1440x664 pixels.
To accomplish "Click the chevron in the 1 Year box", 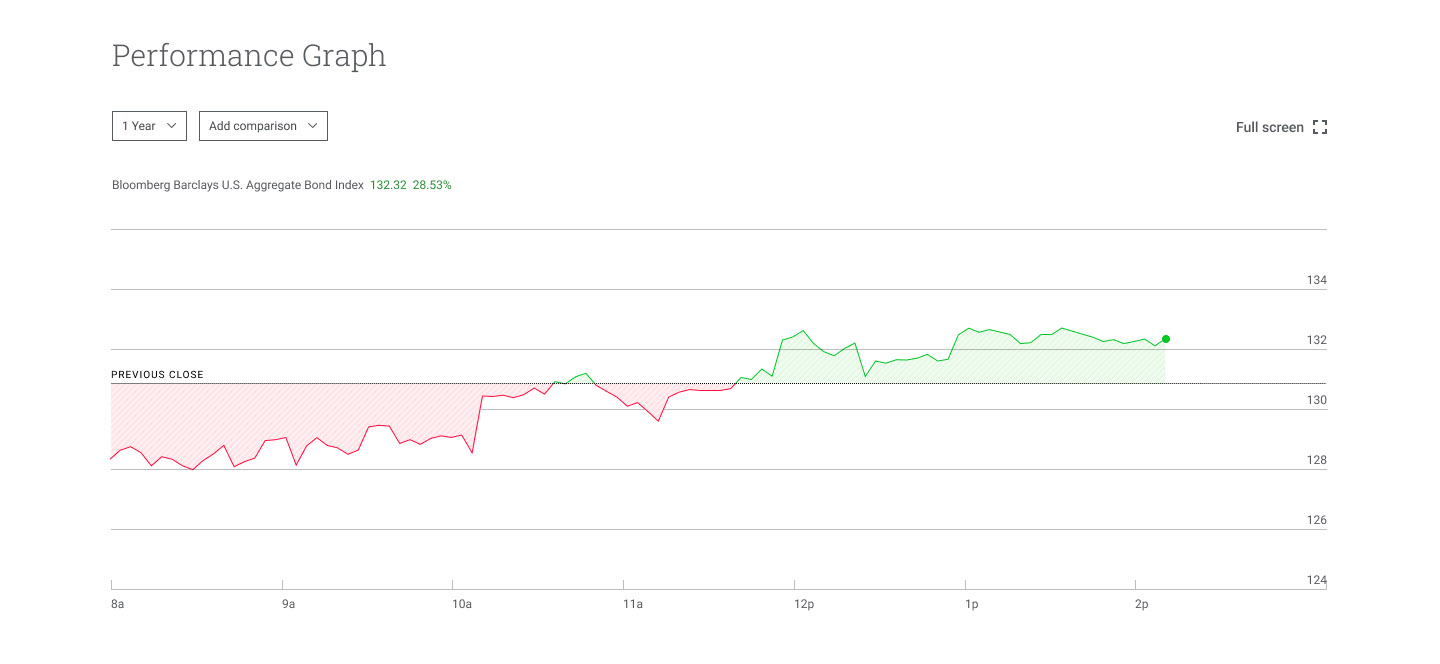I will tap(171, 126).
